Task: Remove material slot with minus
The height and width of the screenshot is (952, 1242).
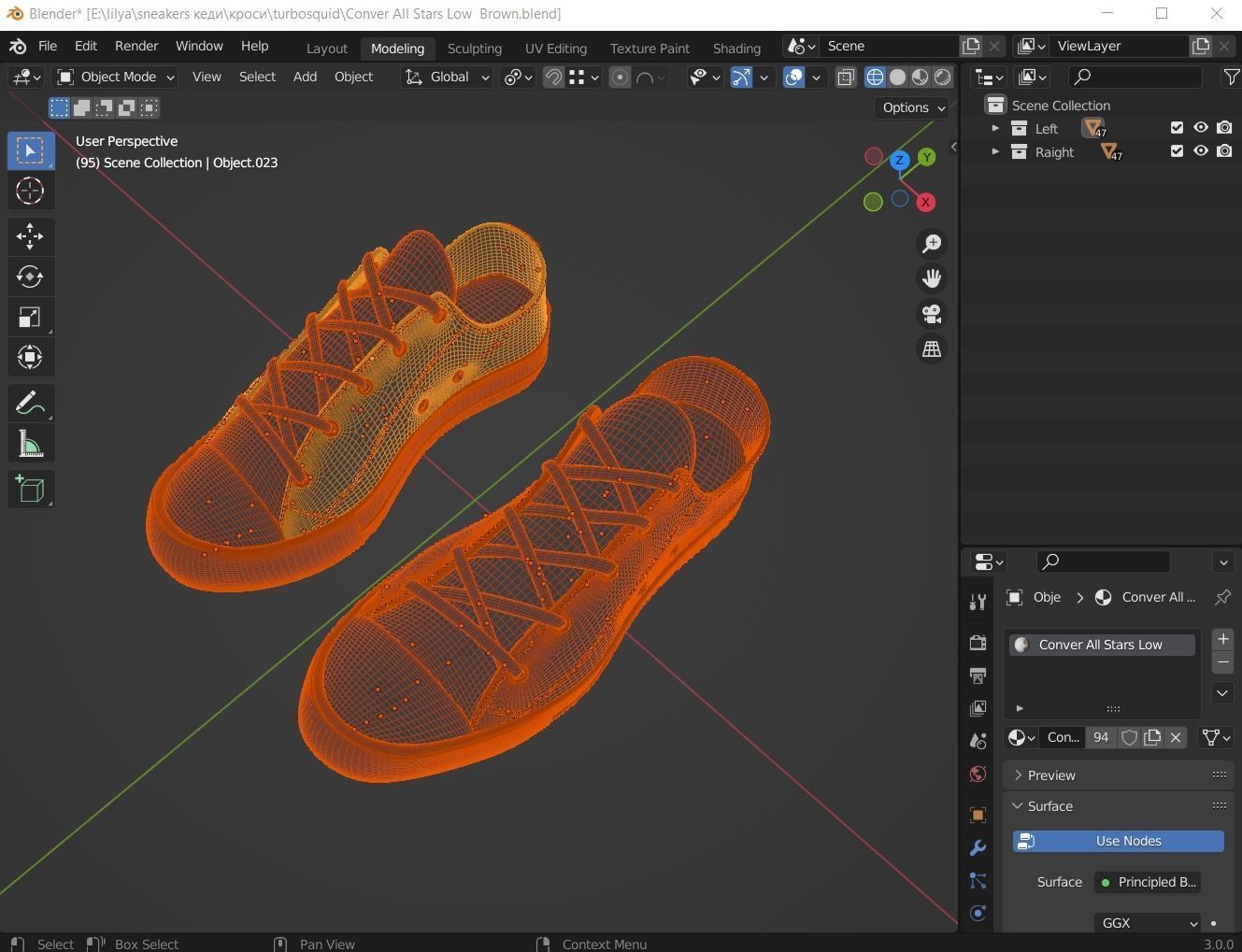Action: (1222, 662)
